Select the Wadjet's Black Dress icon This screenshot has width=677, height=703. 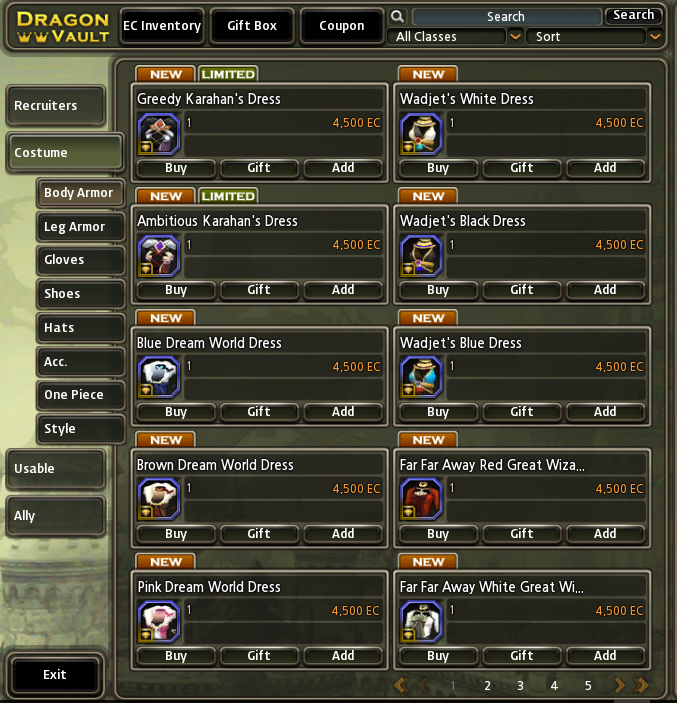(x=421, y=256)
